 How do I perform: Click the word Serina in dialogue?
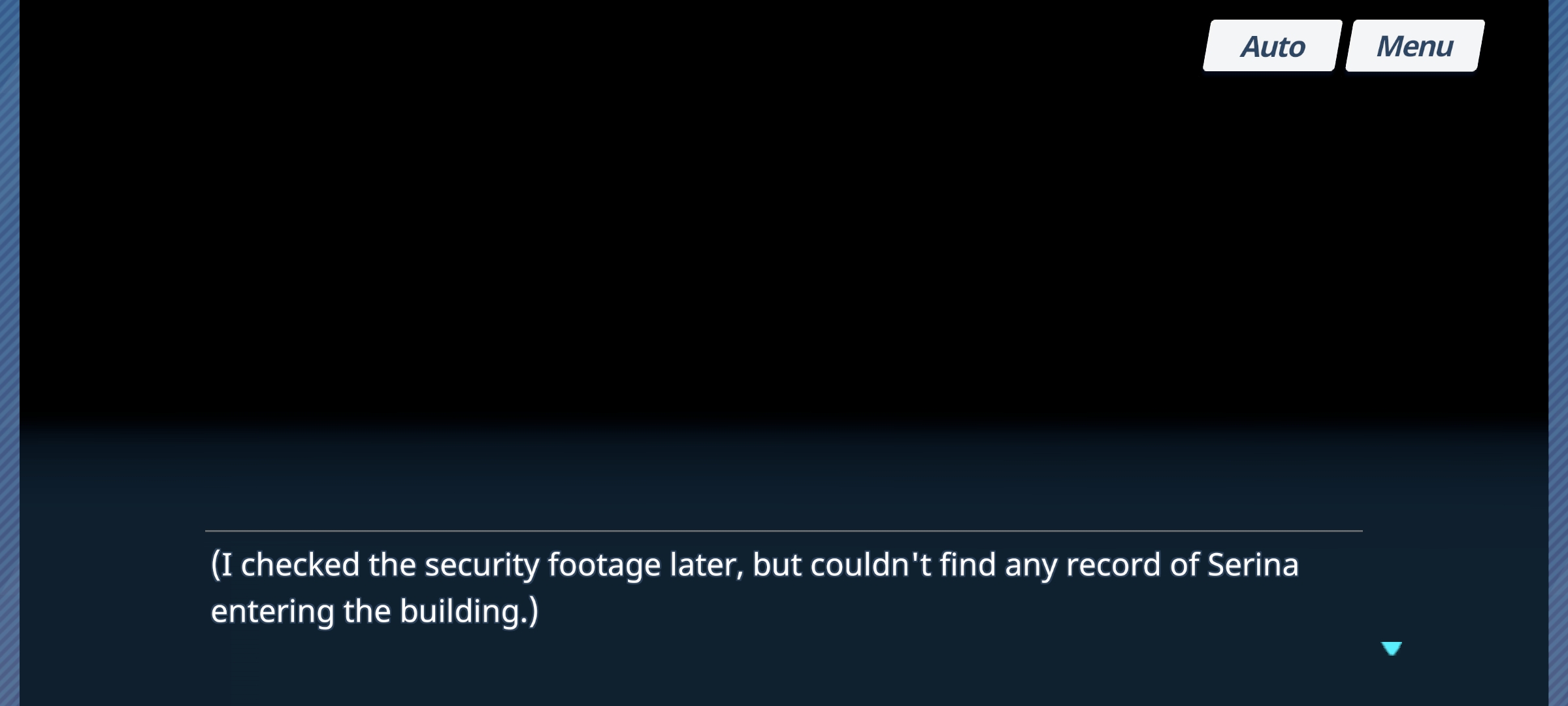[x=1252, y=565]
